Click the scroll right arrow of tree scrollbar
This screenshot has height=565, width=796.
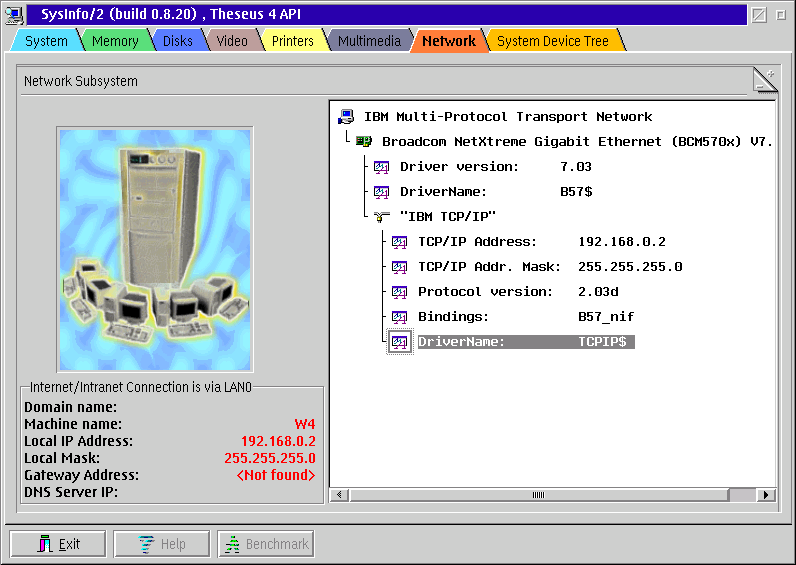[766, 495]
